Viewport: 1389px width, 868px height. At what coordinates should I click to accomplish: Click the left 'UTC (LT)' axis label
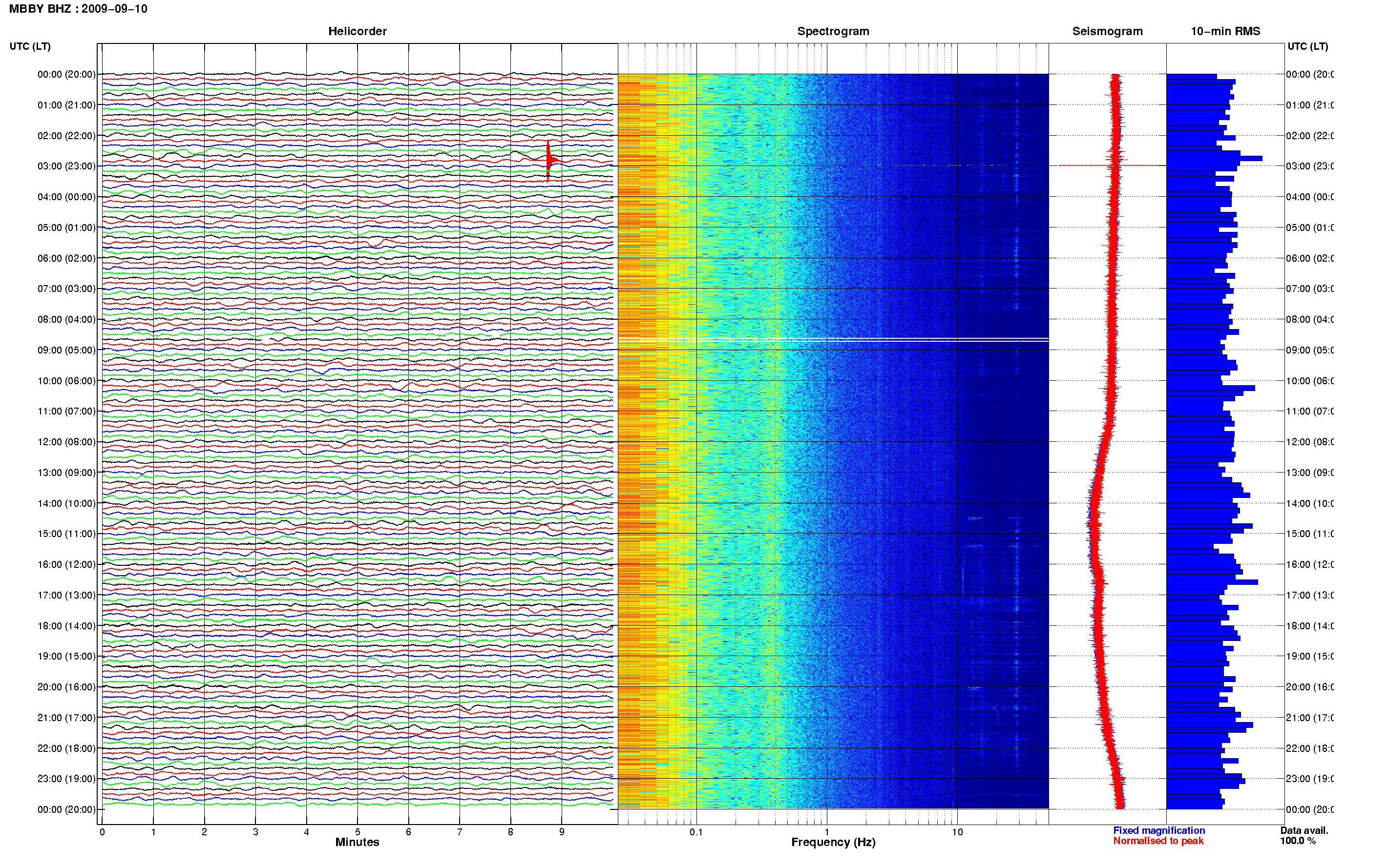pos(30,46)
